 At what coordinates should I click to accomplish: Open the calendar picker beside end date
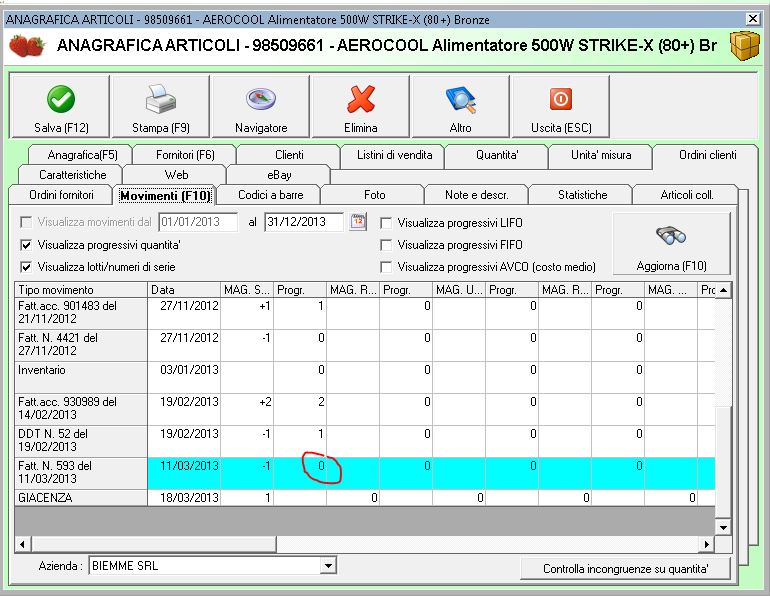point(358,222)
